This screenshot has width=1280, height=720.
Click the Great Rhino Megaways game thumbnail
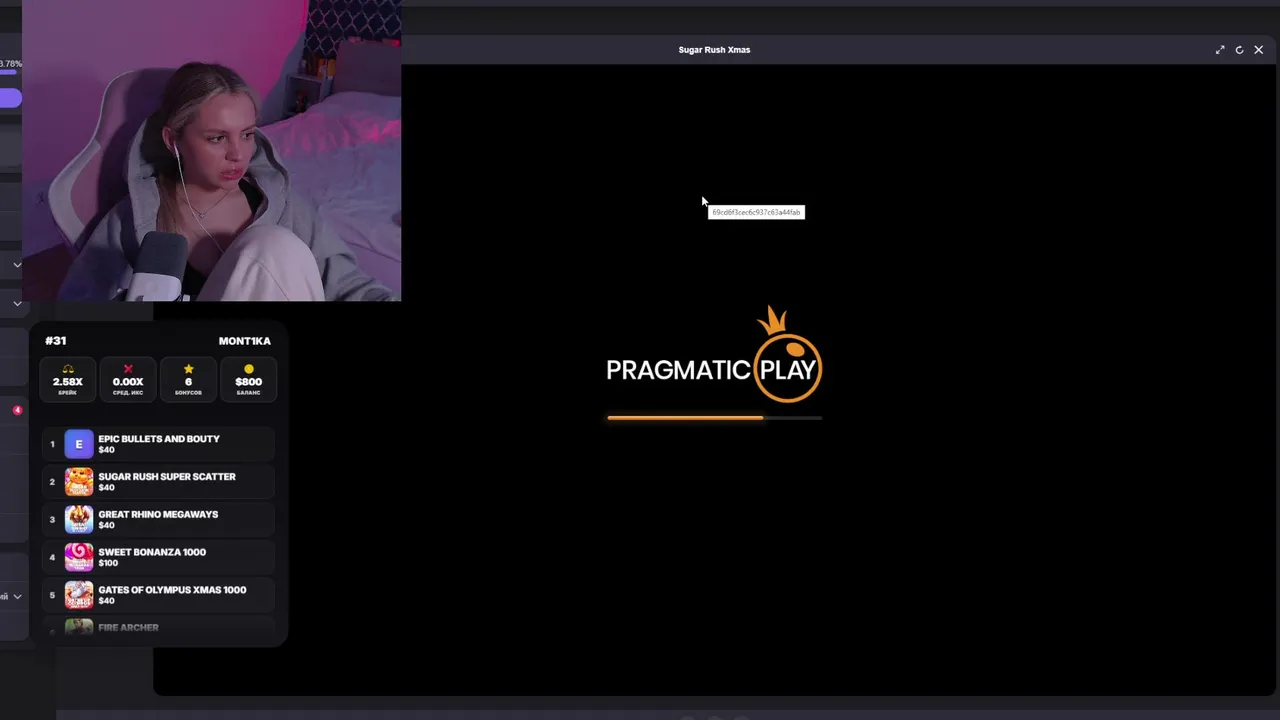pyautogui.click(x=79, y=519)
